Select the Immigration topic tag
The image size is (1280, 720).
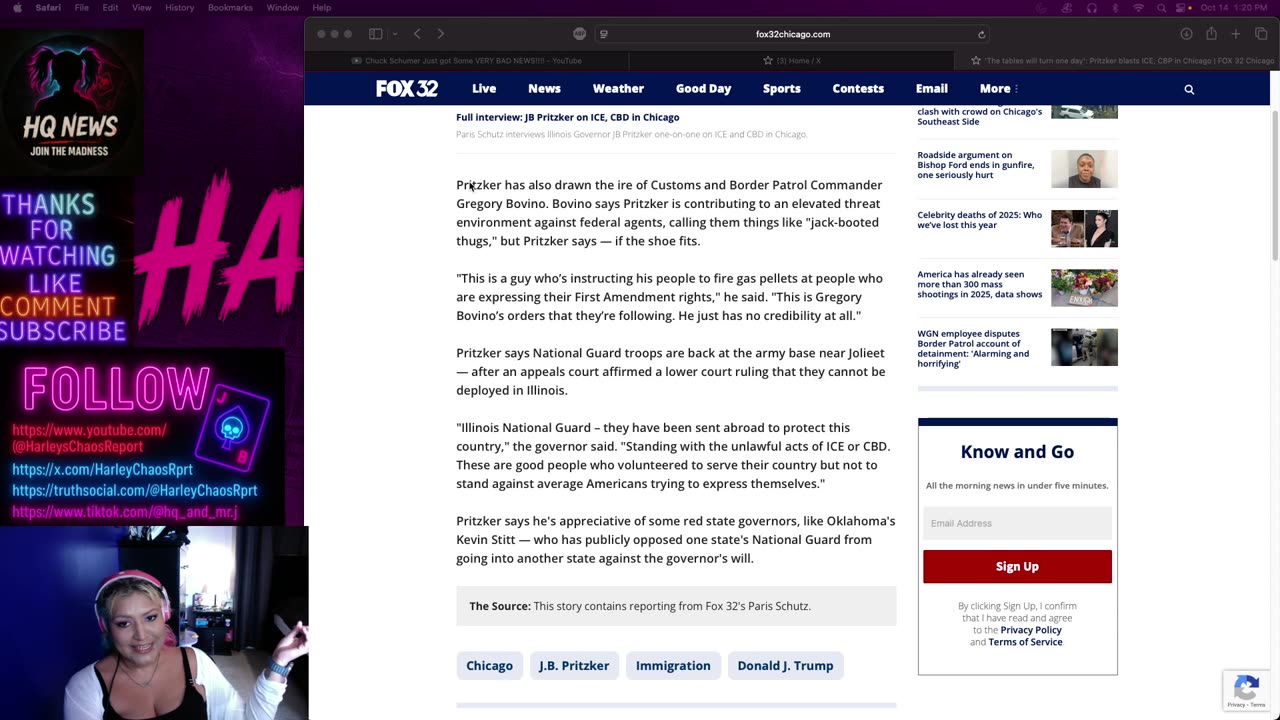[673, 665]
